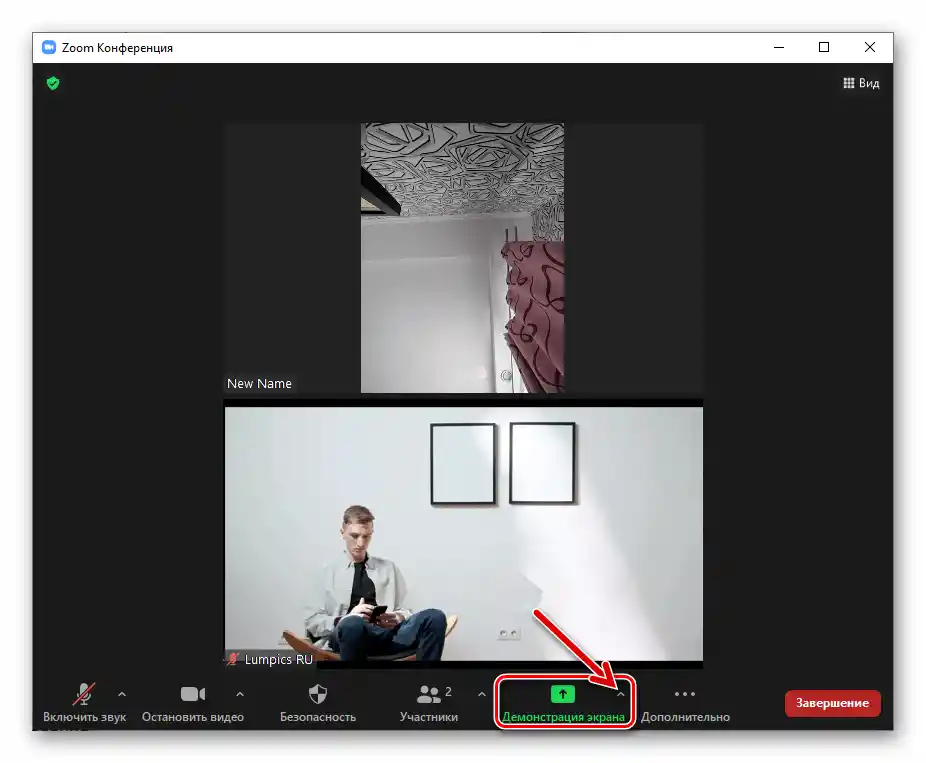
Task: Open the Вид view layout button
Action: 861,83
